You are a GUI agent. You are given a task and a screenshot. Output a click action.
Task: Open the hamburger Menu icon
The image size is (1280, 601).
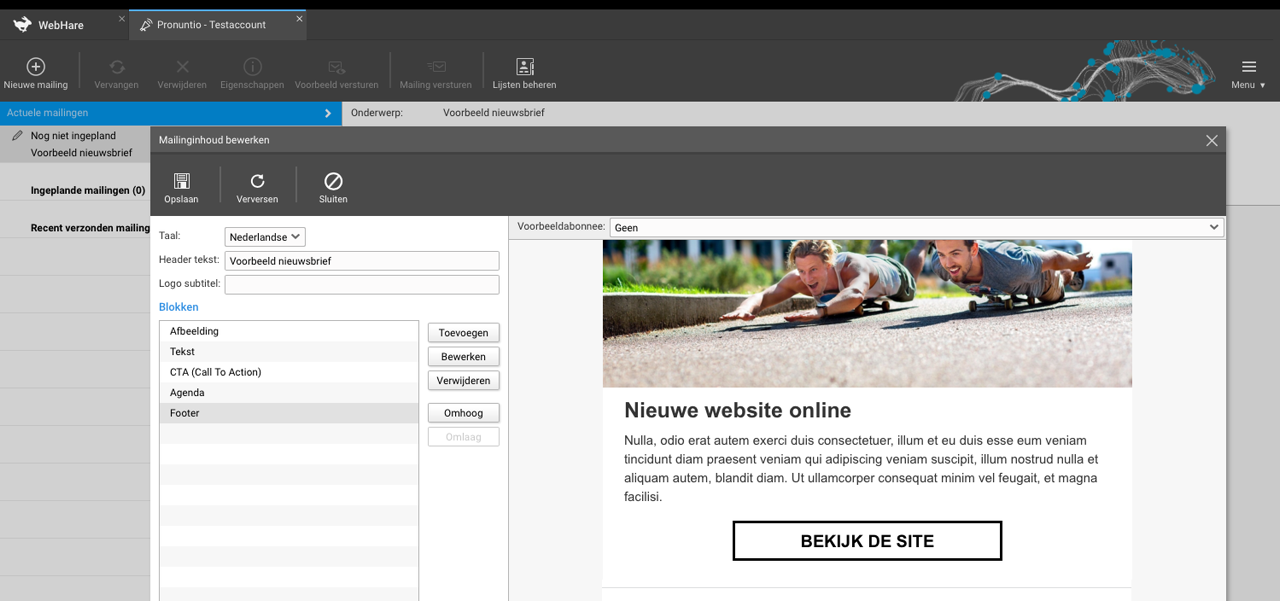pyautogui.click(x=1248, y=67)
